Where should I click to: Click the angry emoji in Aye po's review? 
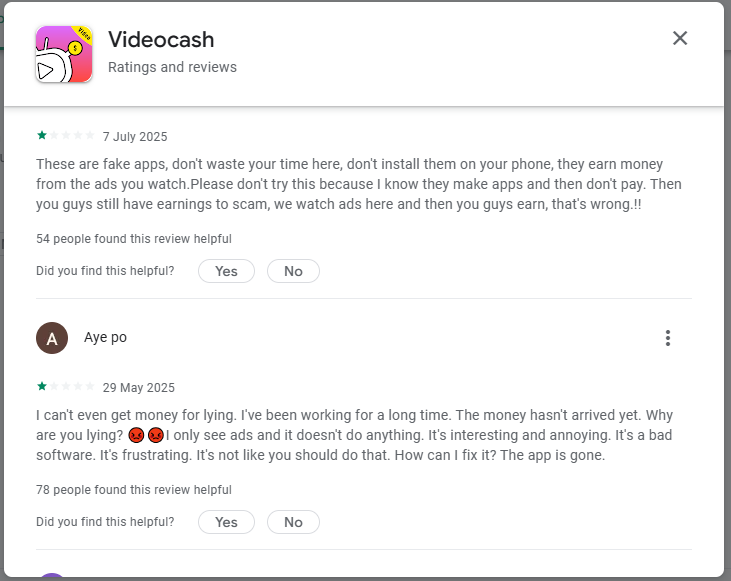click(x=137, y=435)
